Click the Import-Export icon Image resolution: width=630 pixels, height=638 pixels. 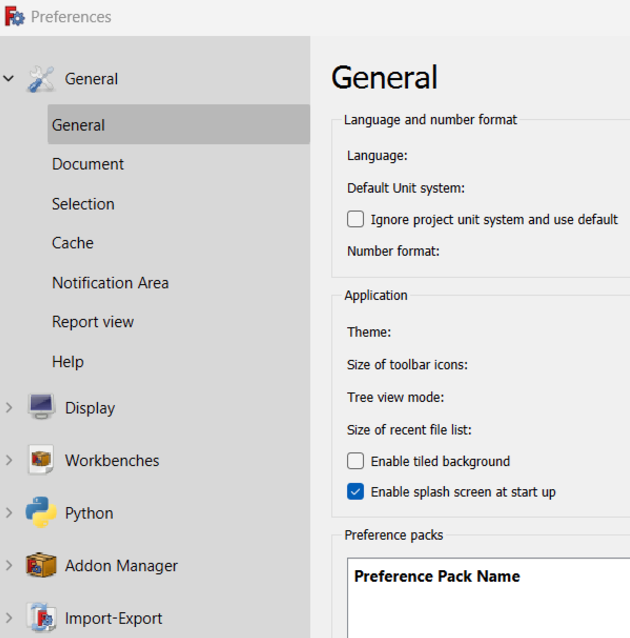41,618
